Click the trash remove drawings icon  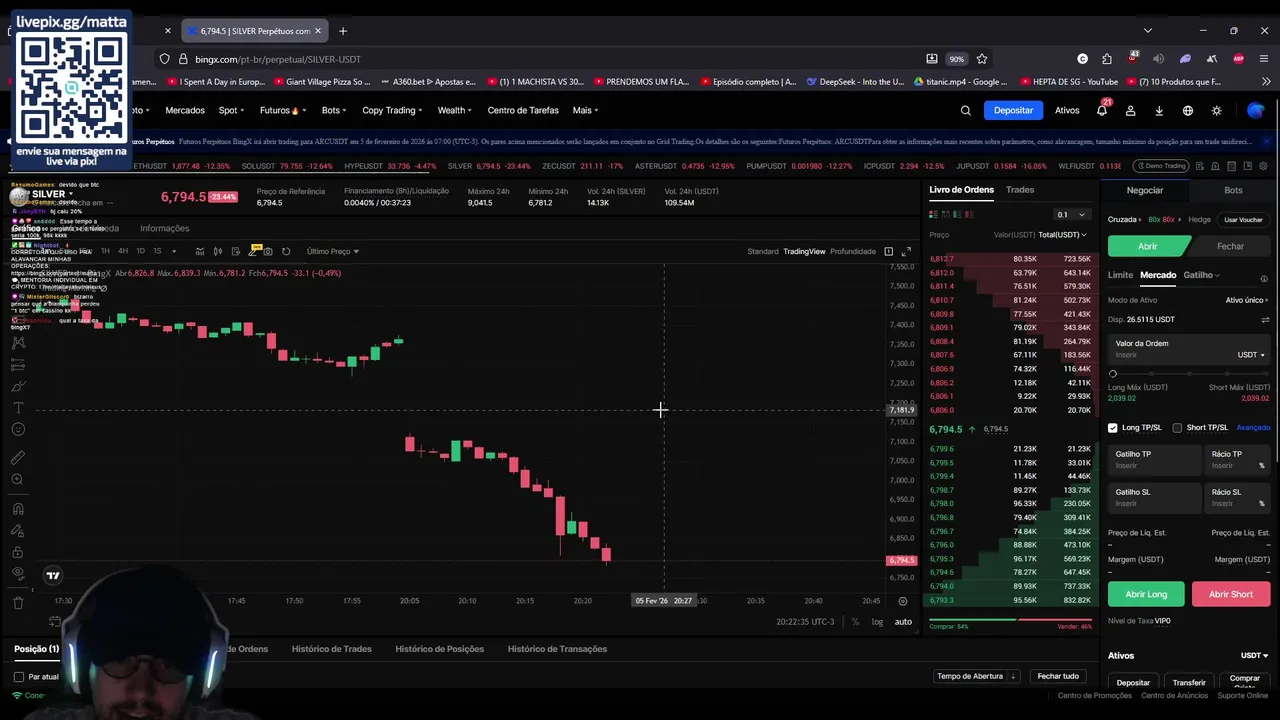[x=18, y=602]
